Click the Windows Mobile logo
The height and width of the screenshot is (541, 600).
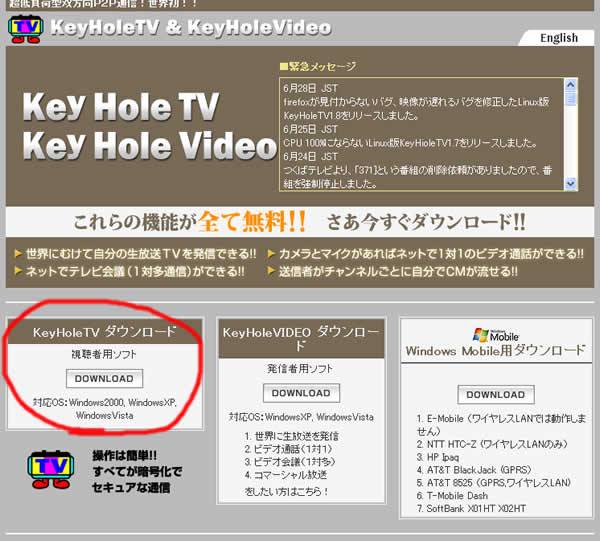point(496,335)
